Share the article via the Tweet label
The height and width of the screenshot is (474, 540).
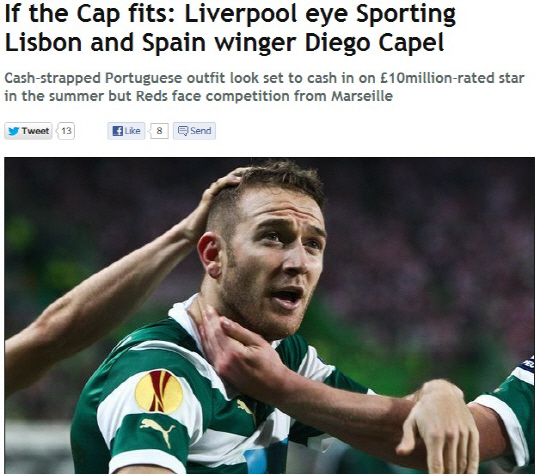point(35,131)
